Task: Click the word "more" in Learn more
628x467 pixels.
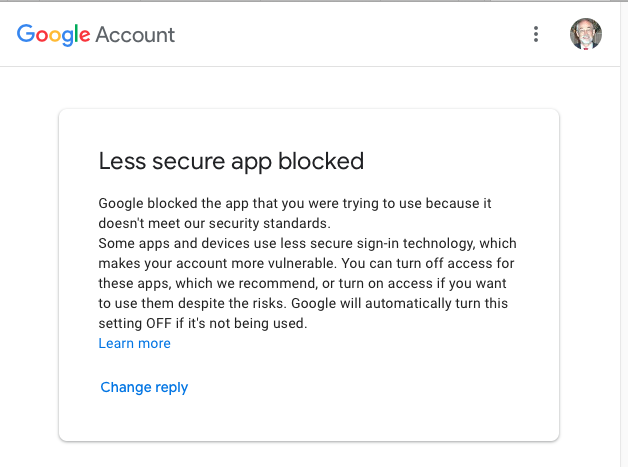Action: [153, 343]
